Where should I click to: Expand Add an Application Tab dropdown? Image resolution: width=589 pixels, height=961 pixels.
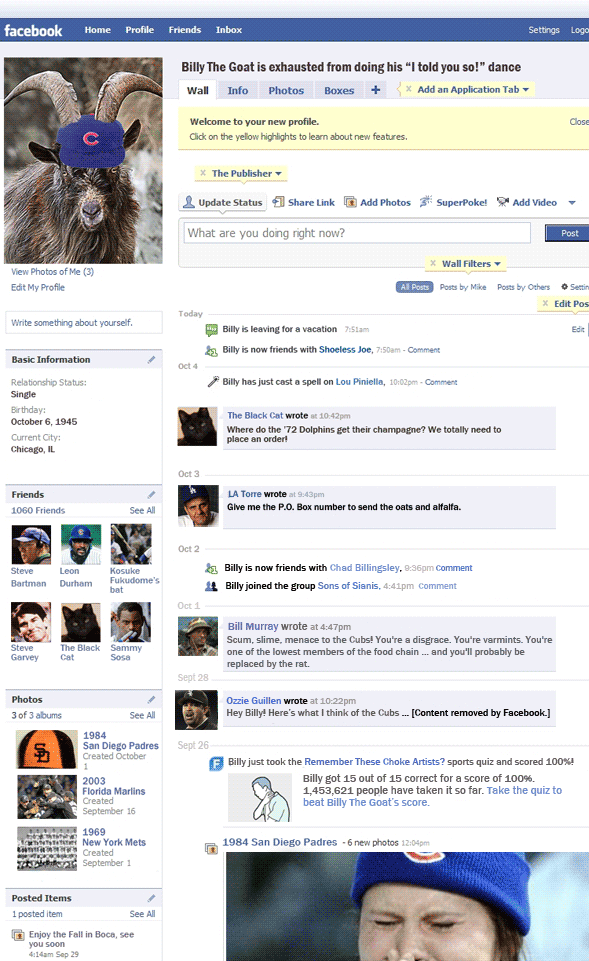pyautogui.click(x=471, y=89)
